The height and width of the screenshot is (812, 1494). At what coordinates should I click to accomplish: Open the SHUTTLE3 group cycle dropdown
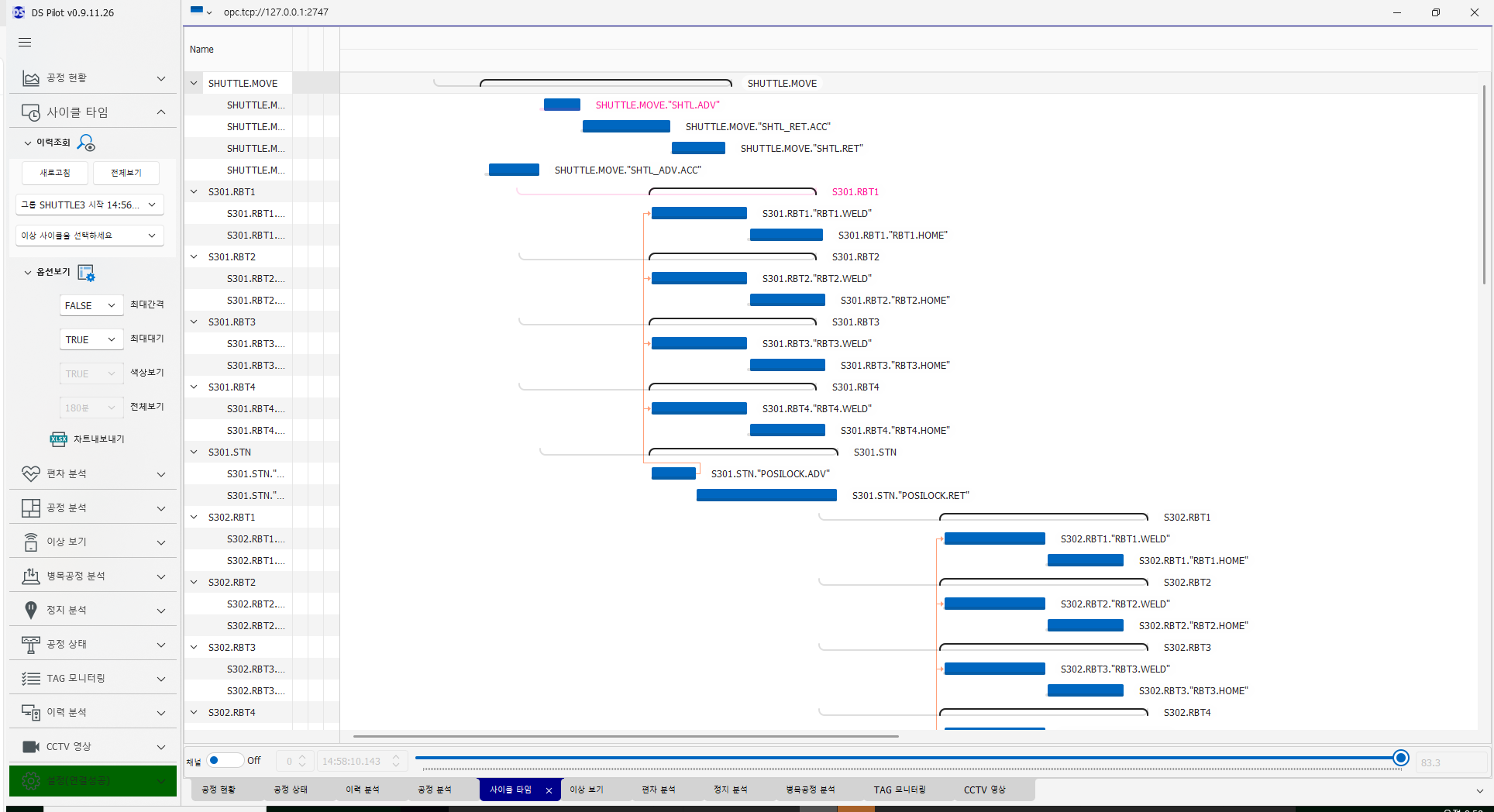[89, 205]
